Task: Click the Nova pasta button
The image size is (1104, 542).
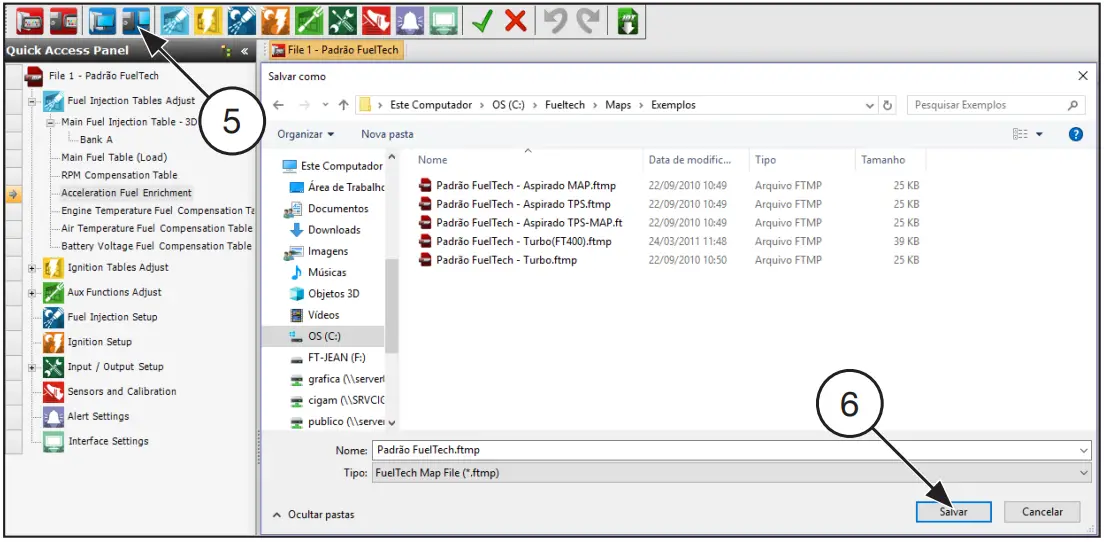Action: (387, 134)
